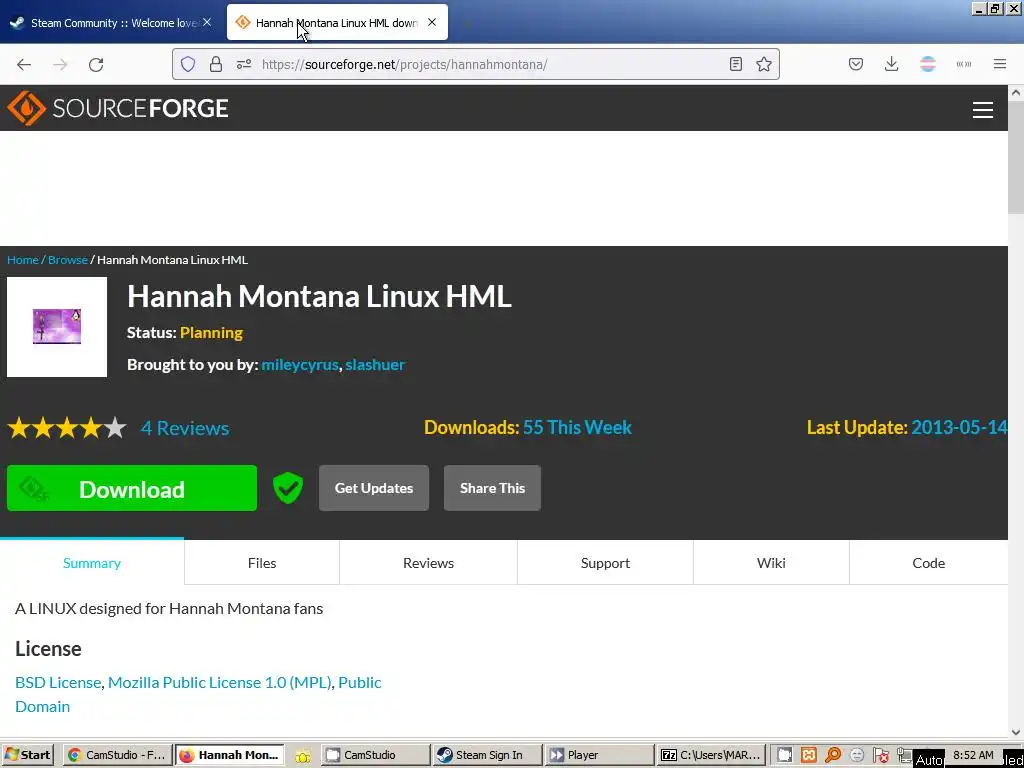Image resolution: width=1024 pixels, height=768 pixels.
Task: Click the SourceForge logo
Action: [x=118, y=108]
